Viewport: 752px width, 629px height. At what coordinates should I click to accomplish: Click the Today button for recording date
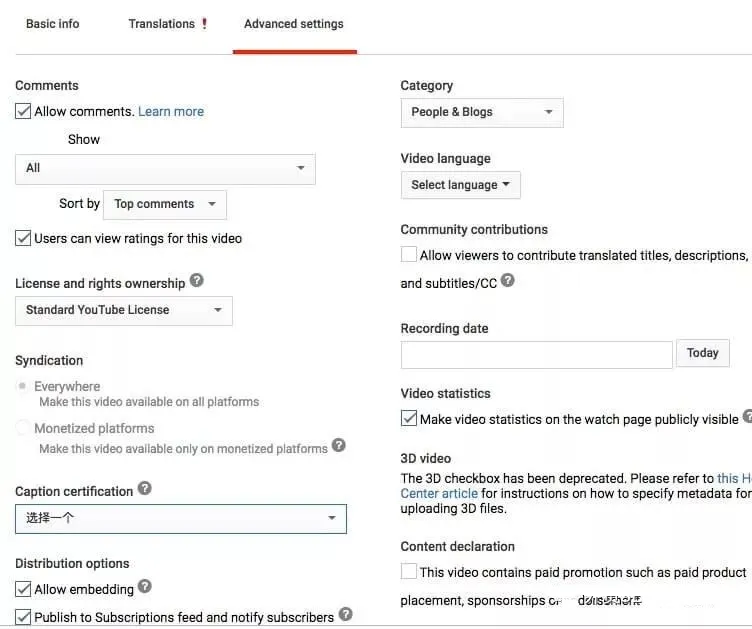tap(702, 353)
